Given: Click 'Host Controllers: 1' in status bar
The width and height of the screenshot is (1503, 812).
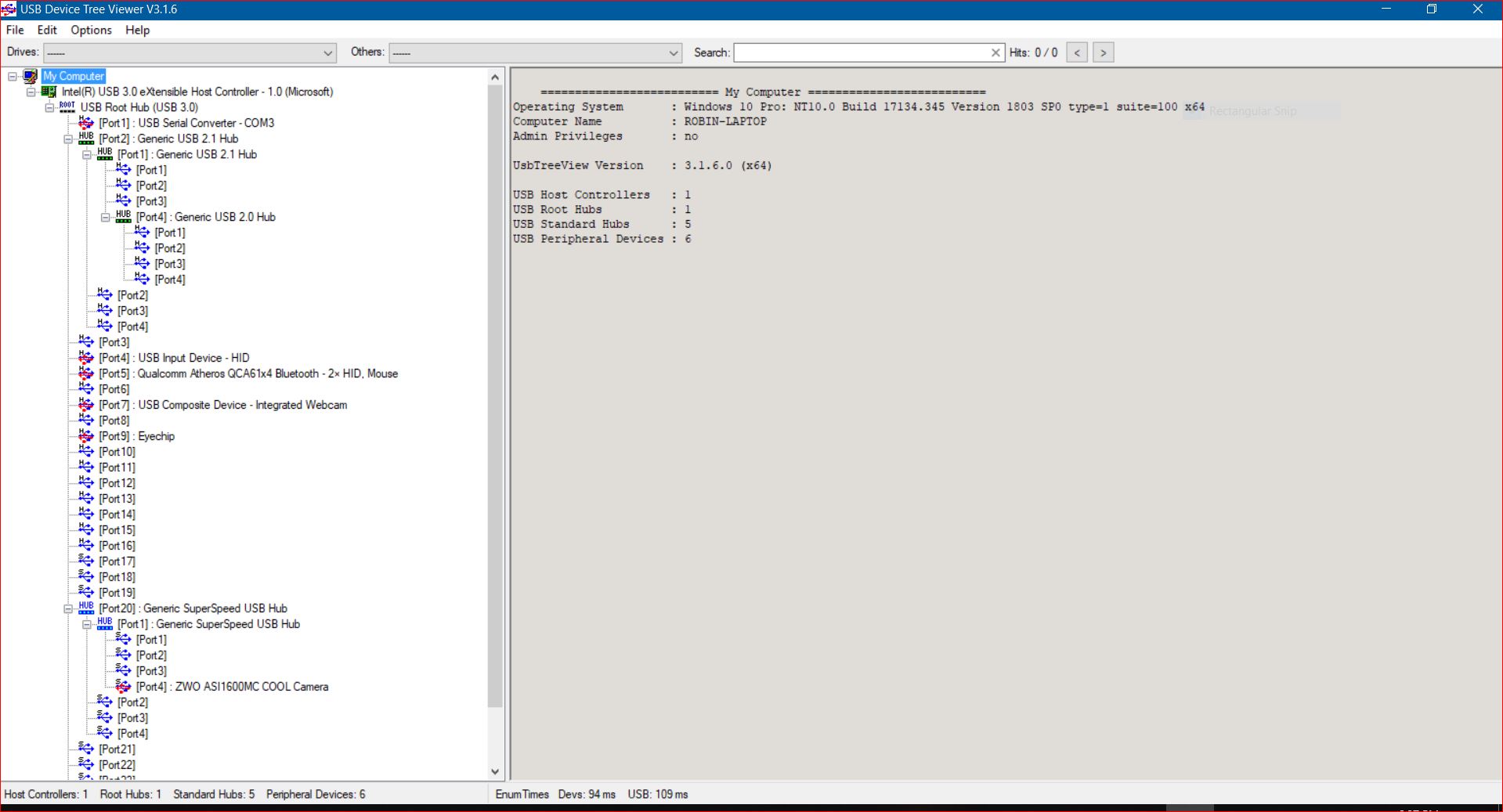Looking at the screenshot, I should pos(46,794).
